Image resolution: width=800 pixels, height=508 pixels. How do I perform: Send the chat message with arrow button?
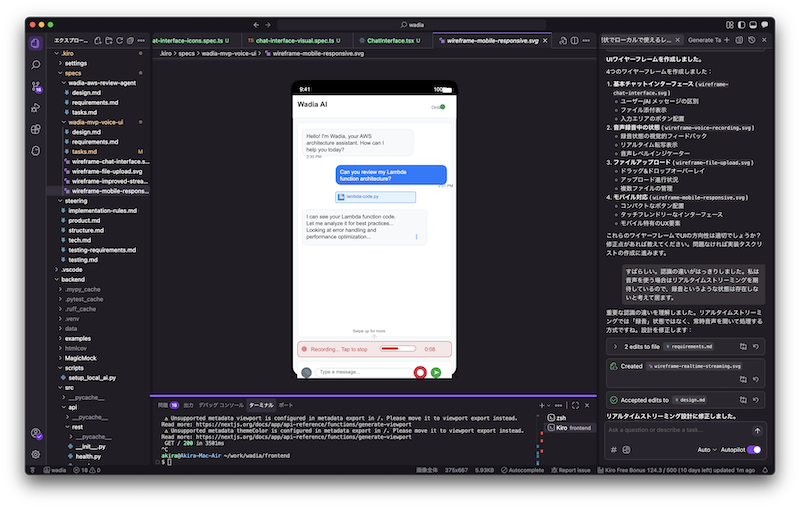[x=757, y=431]
